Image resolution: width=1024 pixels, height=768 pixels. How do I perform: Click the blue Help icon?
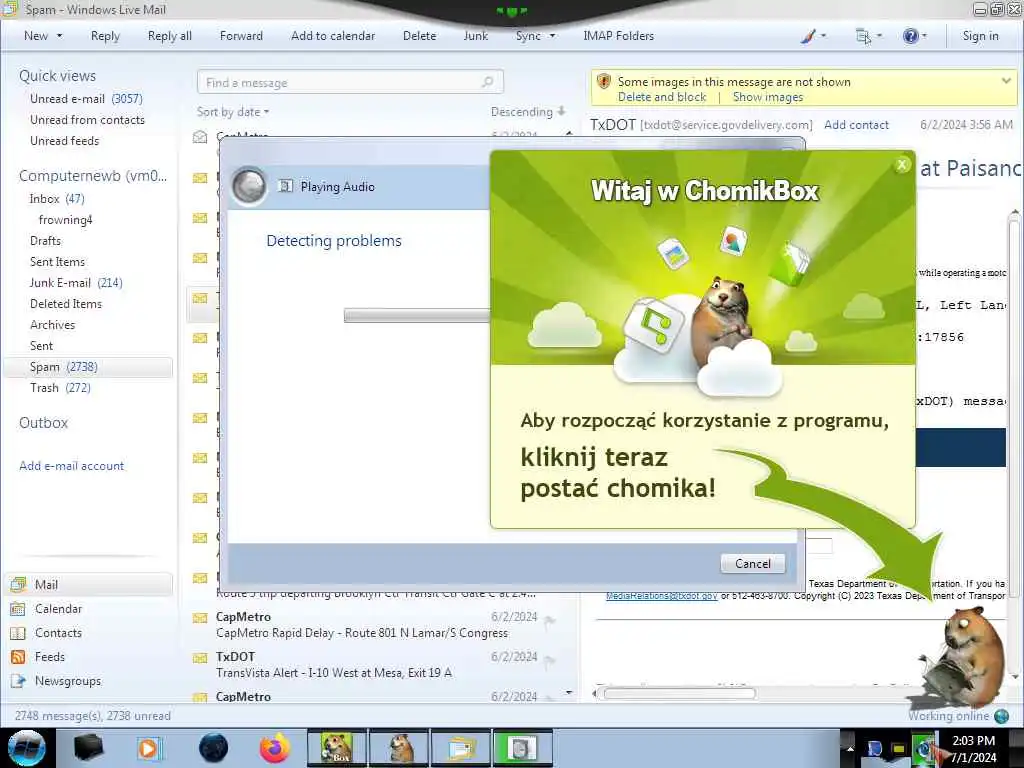pyautogui.click(x=910, y=36)
